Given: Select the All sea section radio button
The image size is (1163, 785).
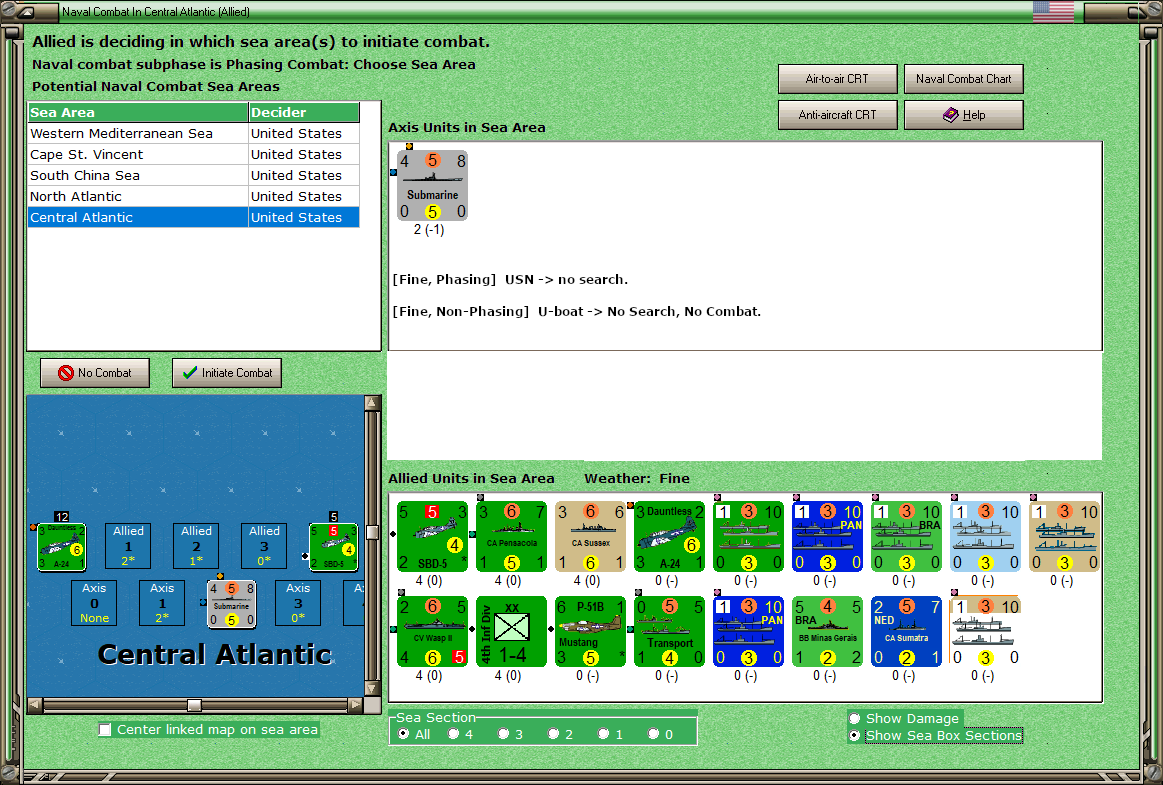Looking at the screenshot, I should [x=403, y=734].
